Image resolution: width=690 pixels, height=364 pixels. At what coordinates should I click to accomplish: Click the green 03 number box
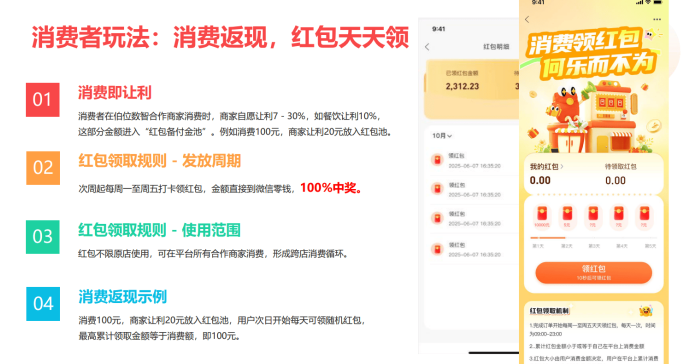43,237
